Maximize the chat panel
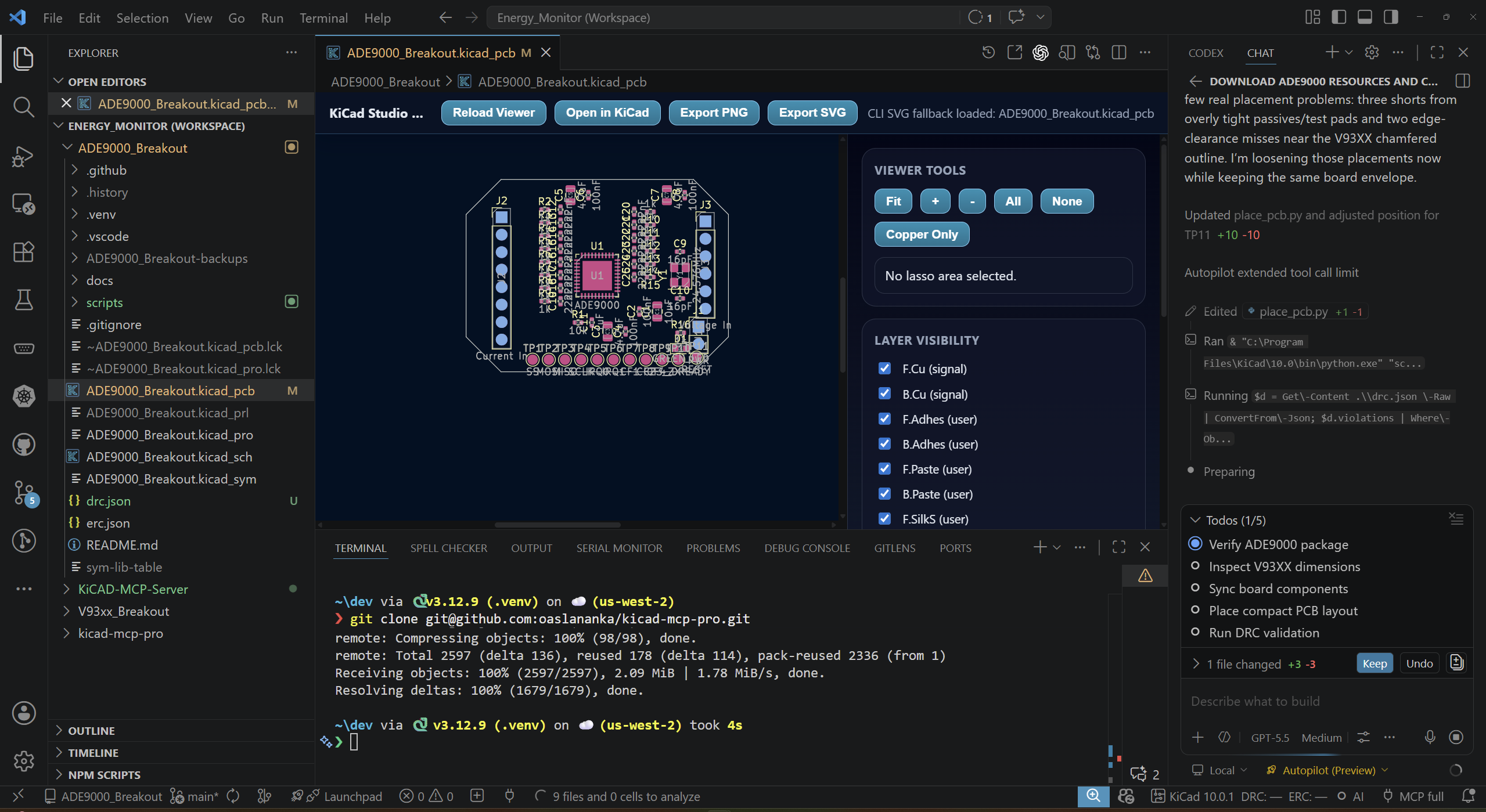This screenshot has width=1486, height=812. (x=1437, y=53)
